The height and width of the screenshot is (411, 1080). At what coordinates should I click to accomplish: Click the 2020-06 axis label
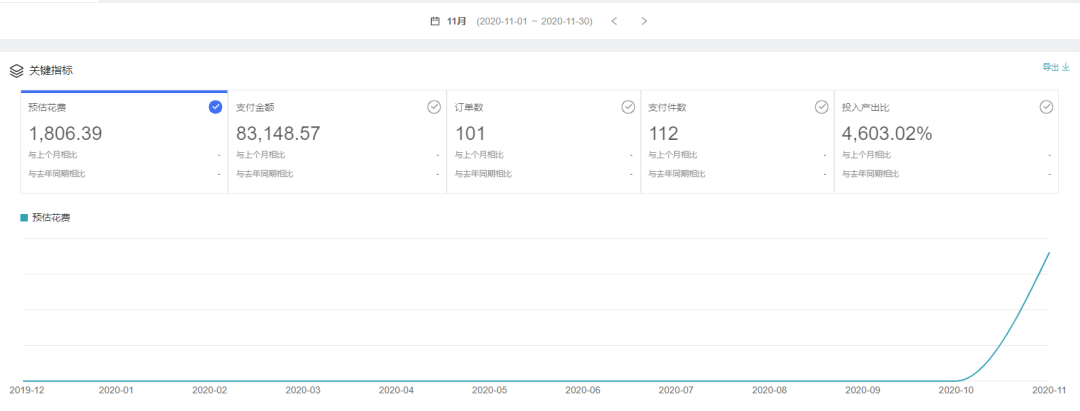583,390
